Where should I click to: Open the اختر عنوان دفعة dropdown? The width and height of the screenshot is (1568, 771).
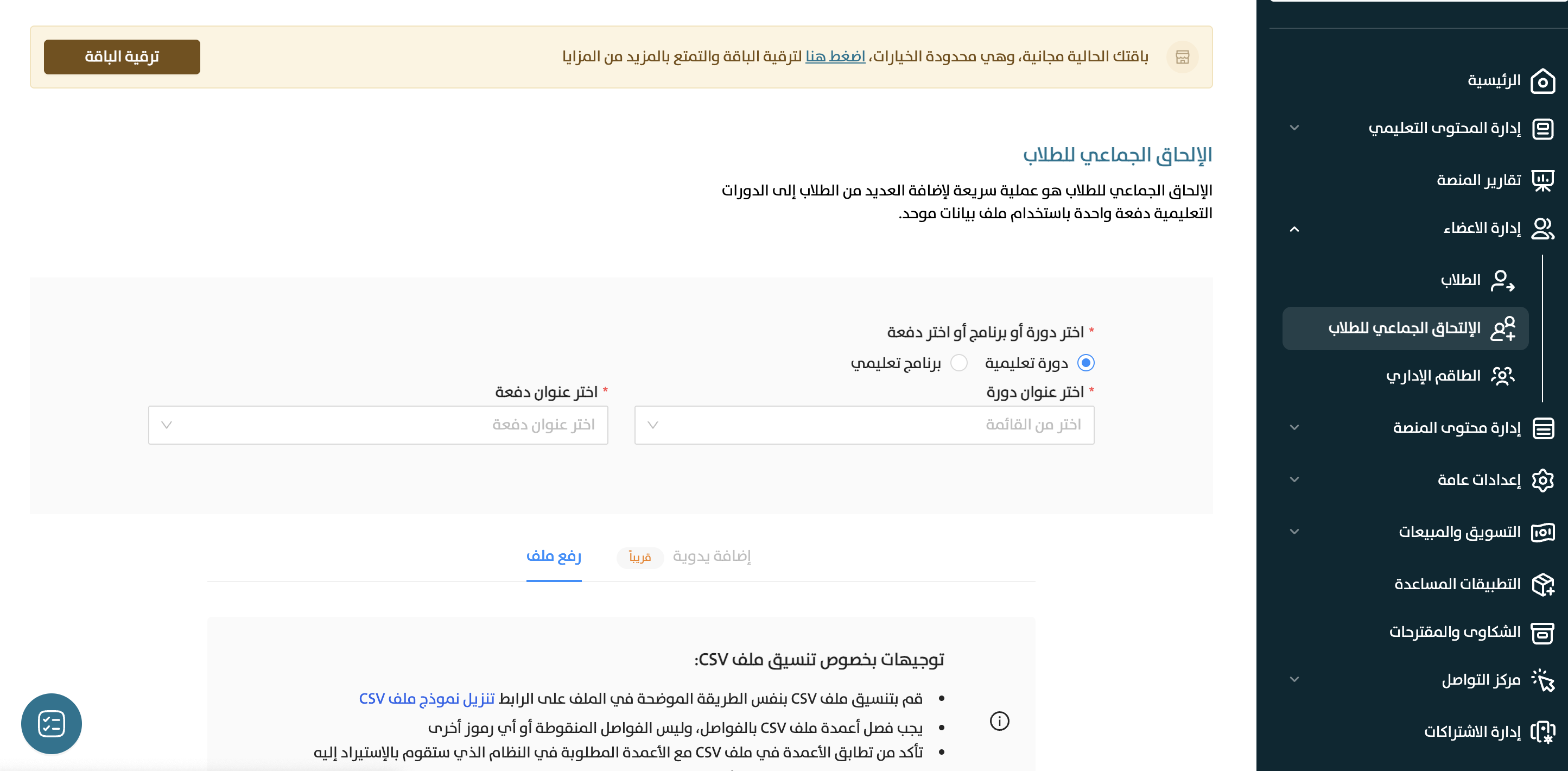378,425
